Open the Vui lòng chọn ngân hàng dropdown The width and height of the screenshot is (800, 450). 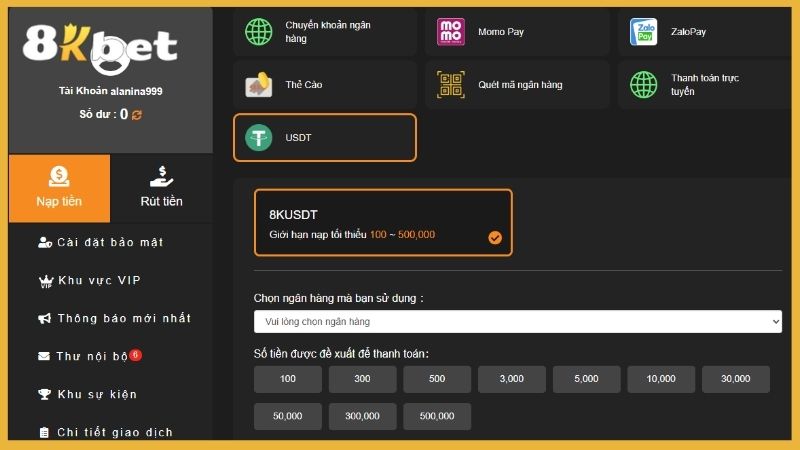click(x=518, y=321)
